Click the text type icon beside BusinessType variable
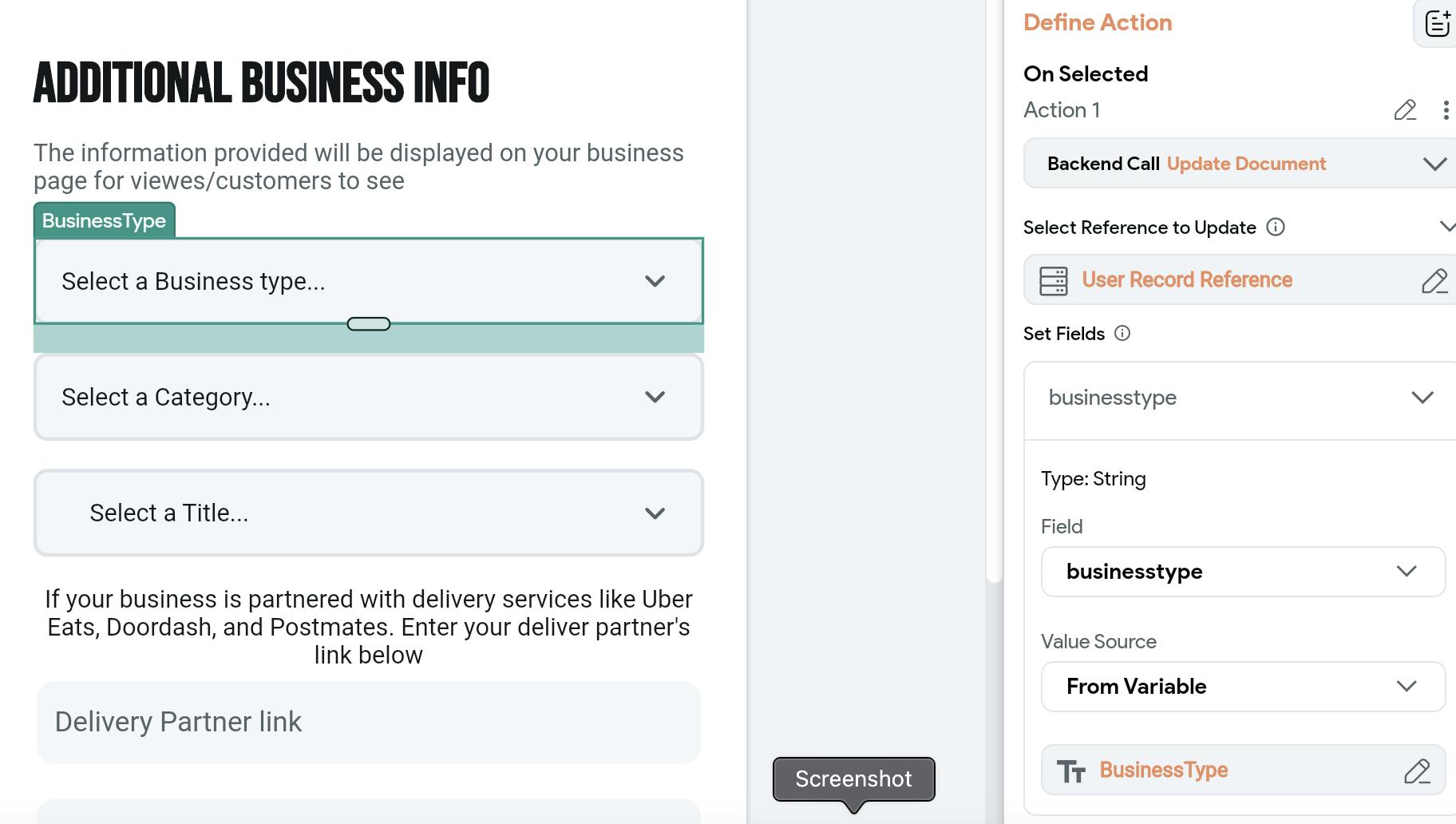Viewport: 1456px width, 824px height. (x=1070, y=771)
